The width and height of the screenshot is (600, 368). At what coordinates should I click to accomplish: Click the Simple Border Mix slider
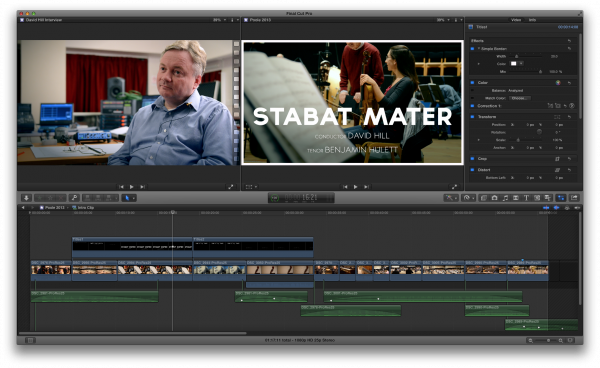[525, 72]
